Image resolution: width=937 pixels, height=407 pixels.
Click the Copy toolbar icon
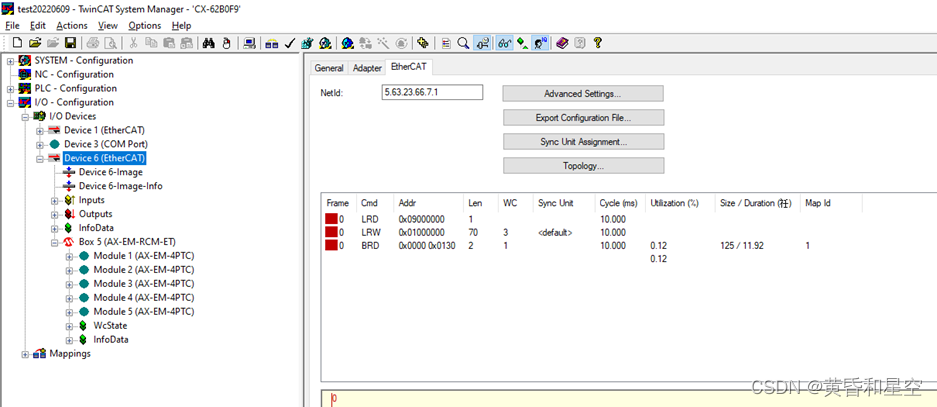click(x=151, y=43)
